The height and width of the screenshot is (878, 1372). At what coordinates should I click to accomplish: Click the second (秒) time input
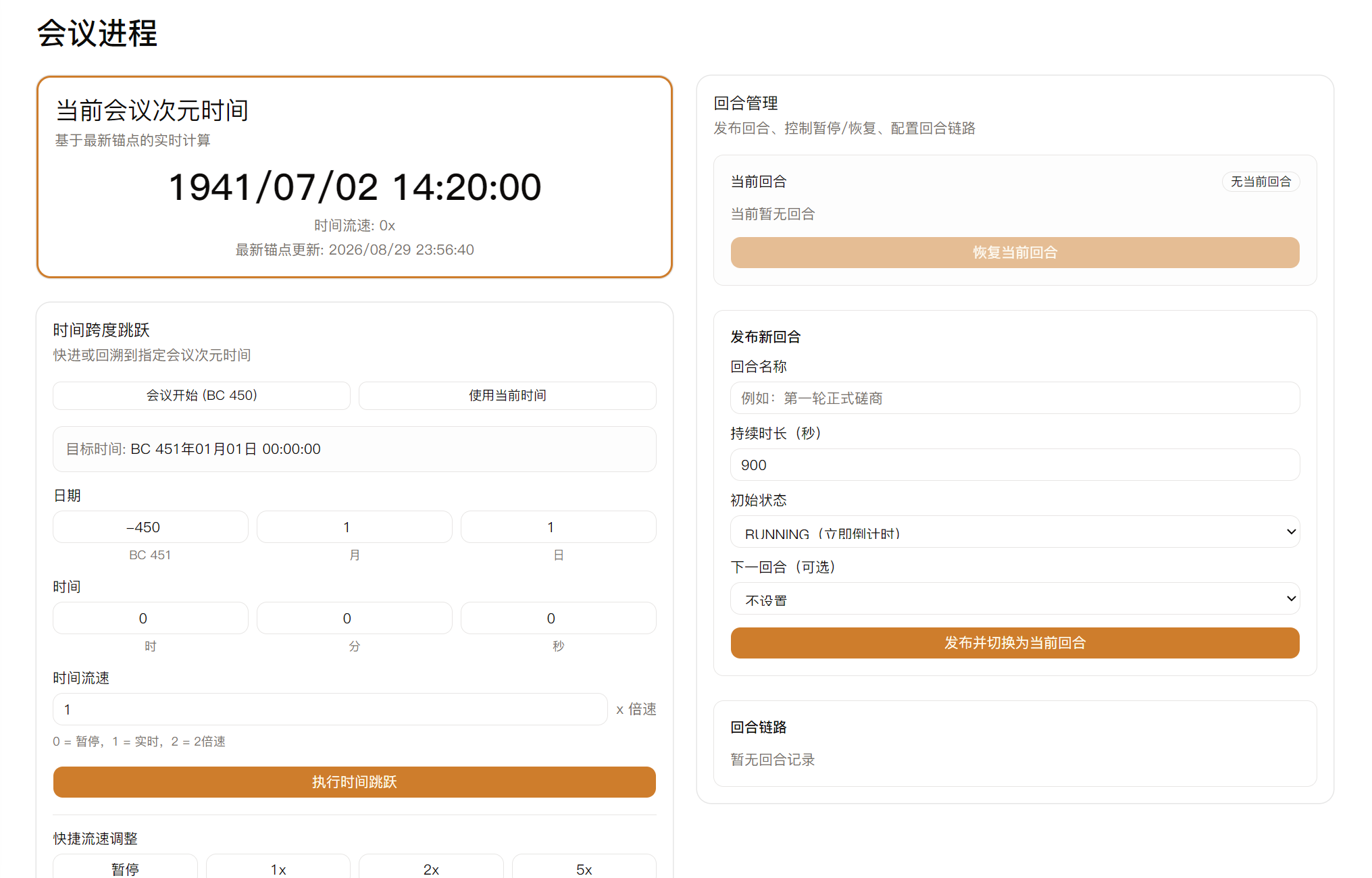tap(559, 618)
